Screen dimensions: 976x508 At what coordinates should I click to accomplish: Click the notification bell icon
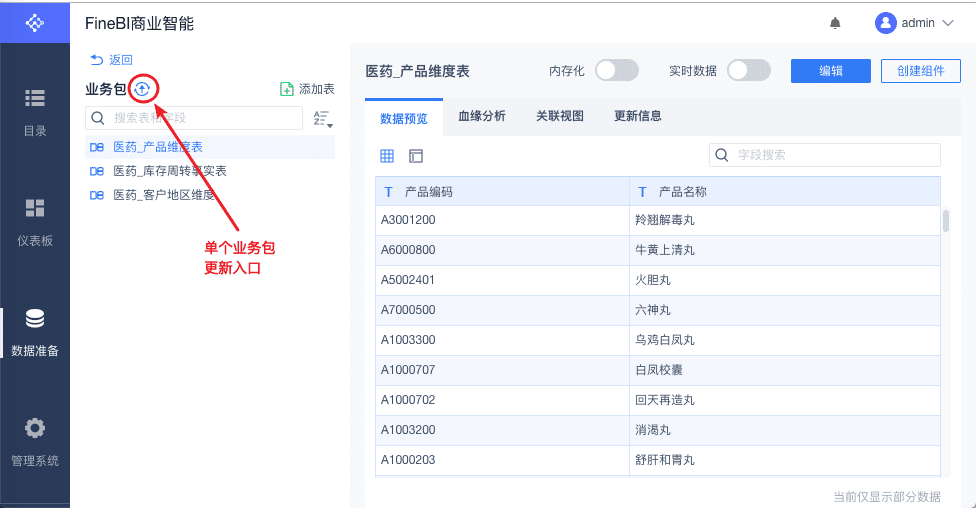tap(835, 23)
